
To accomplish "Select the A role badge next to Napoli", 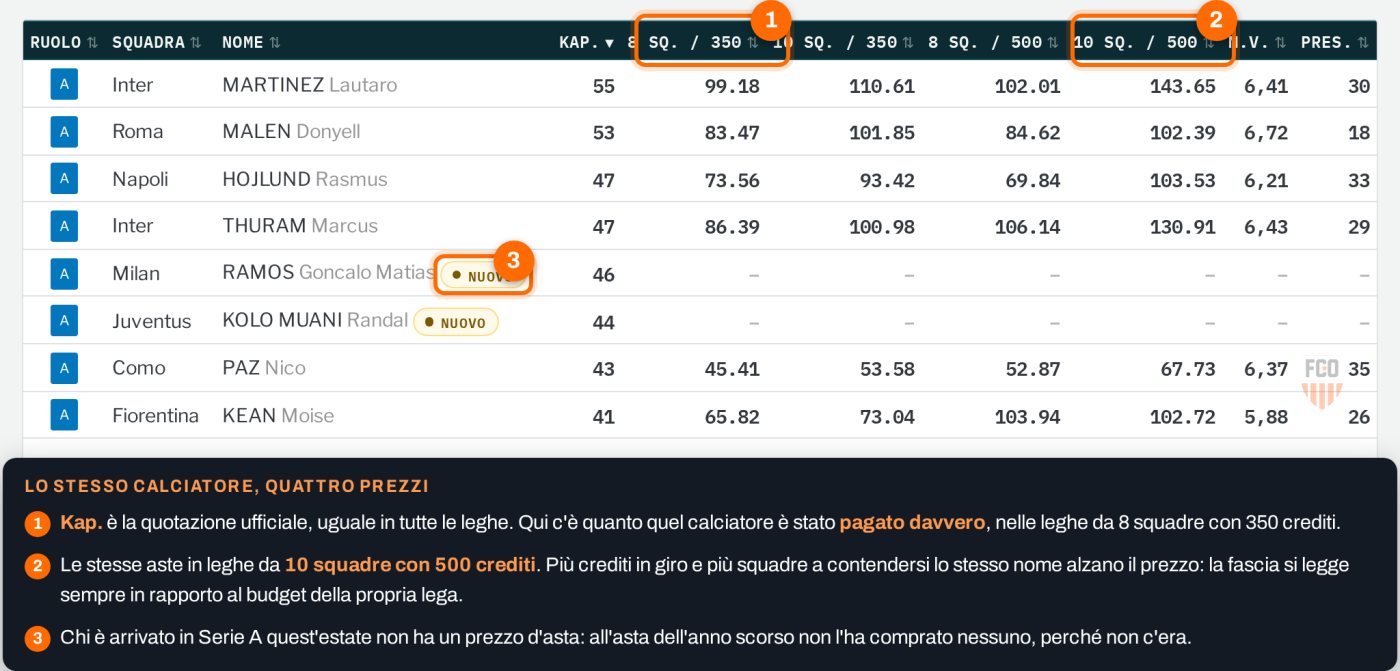I will [64, 179].
